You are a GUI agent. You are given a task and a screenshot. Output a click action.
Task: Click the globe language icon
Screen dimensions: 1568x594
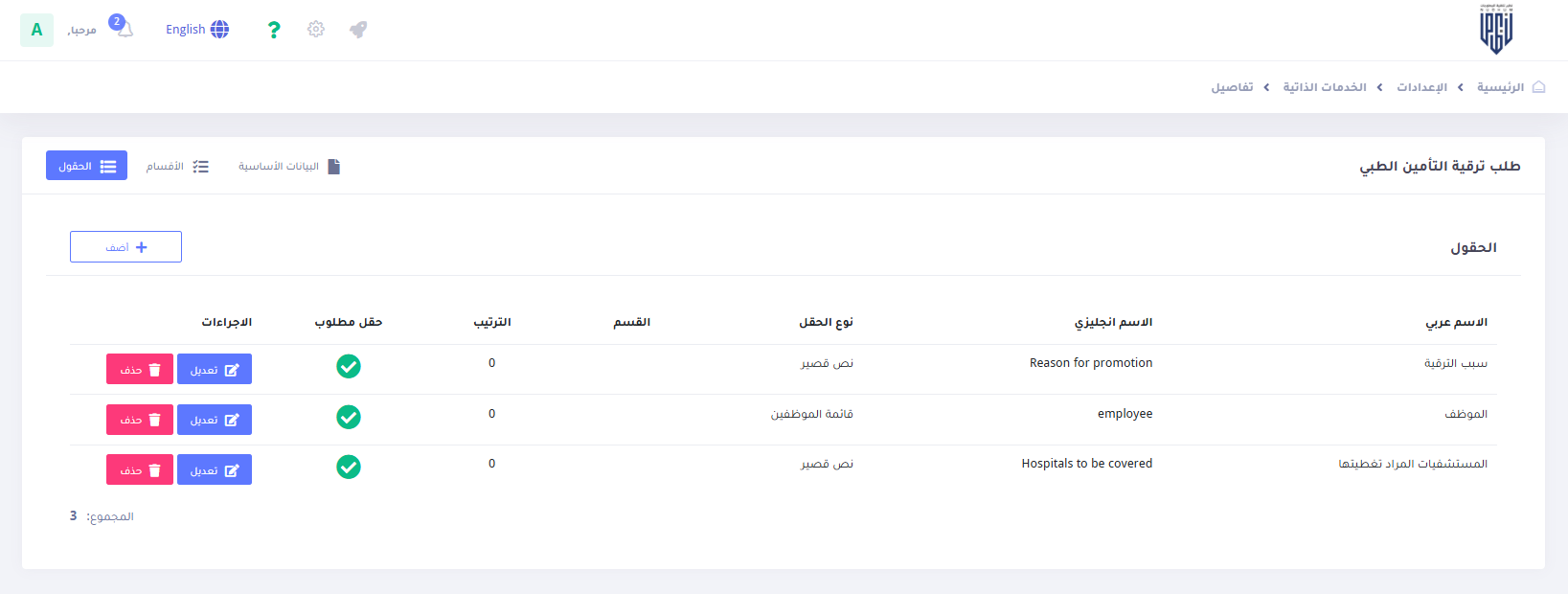click(x=220, y=30)
